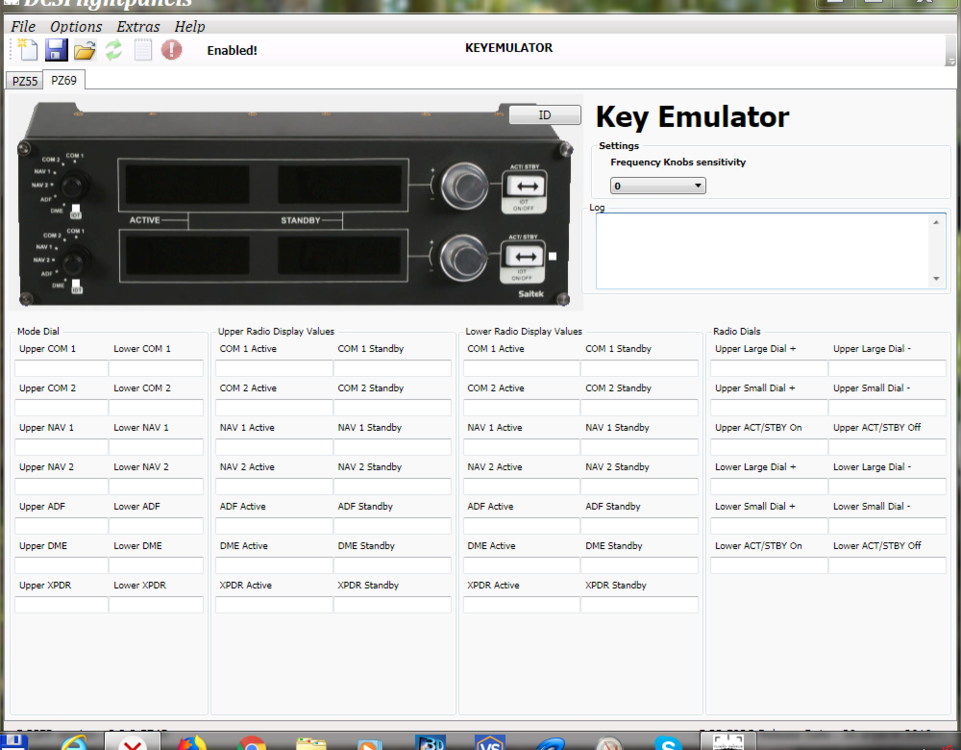
Task: Create a new profile with the New icon
Action: pyautogui.click(x=27, y=50)
